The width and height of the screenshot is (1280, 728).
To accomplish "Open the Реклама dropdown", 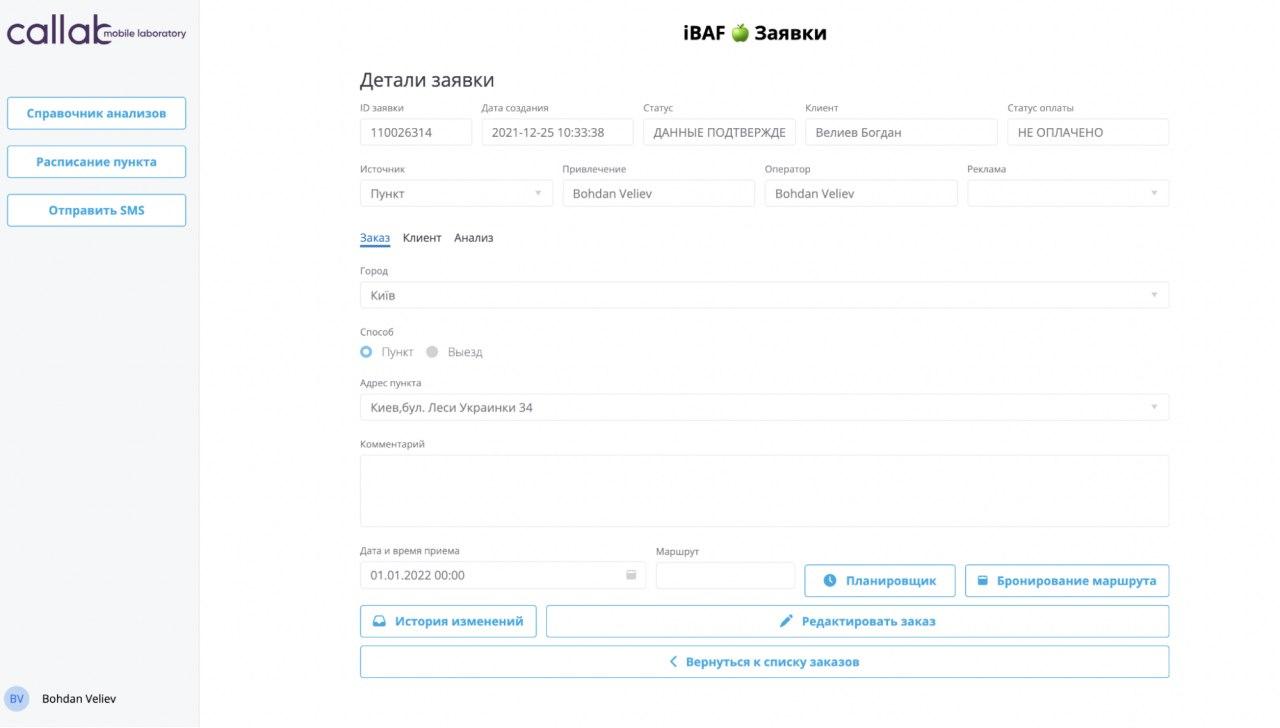I will point(1067,193).
